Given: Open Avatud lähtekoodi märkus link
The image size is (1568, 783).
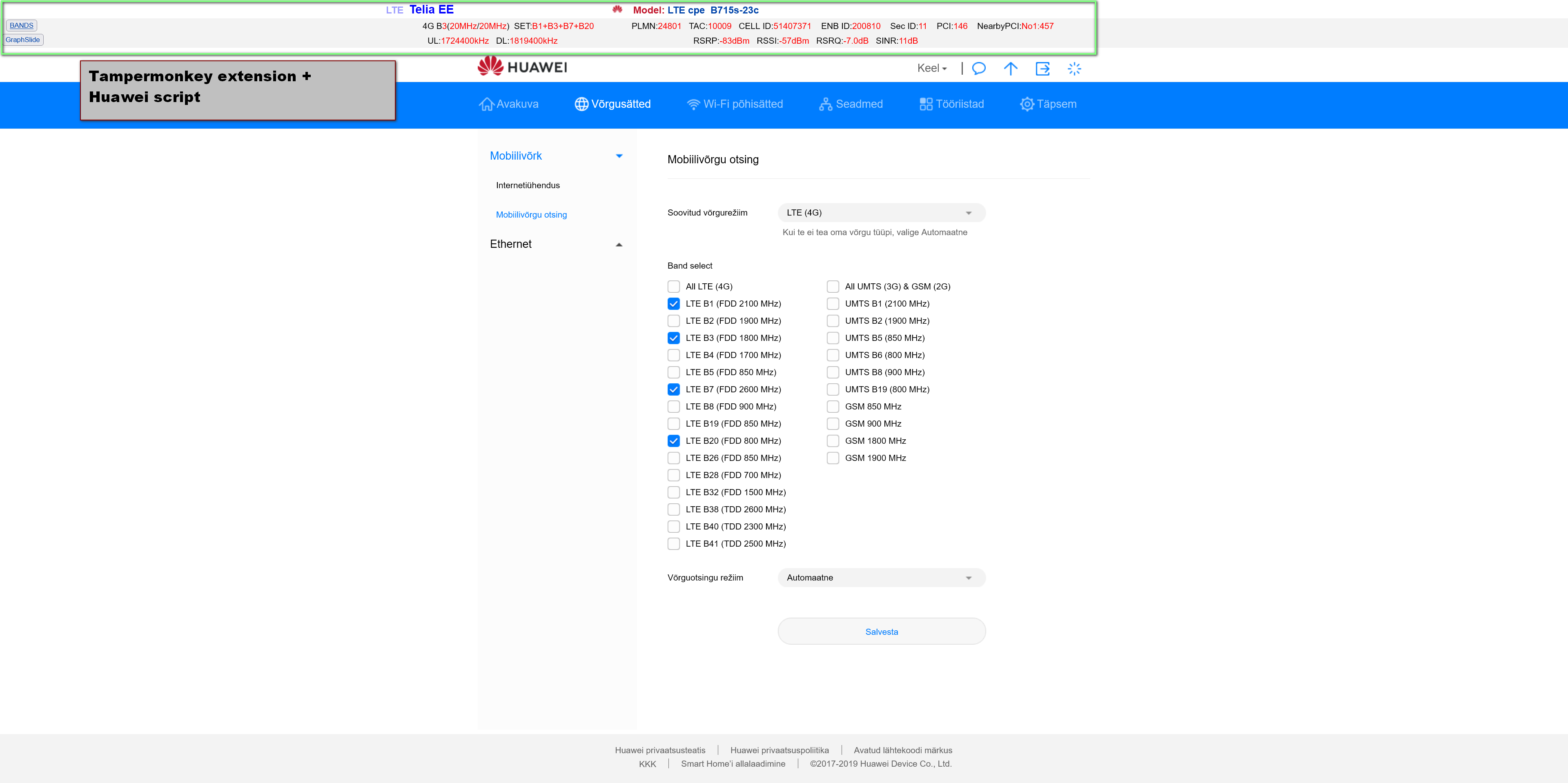Looking at the screenshot, I should (903, 750).
